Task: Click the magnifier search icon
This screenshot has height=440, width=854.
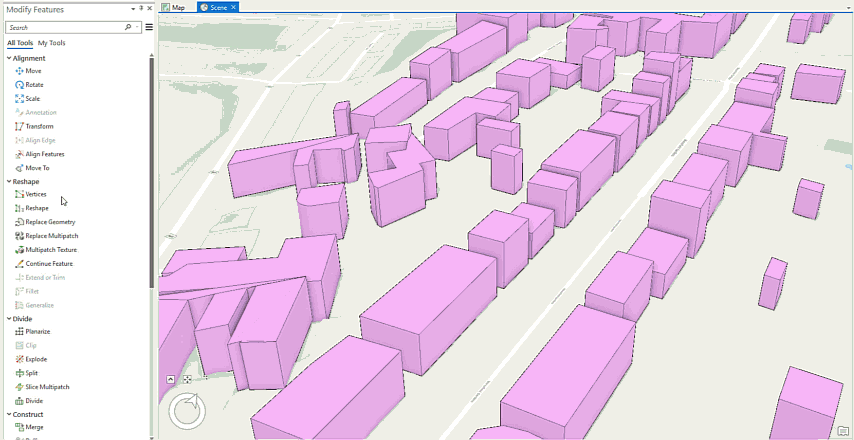Action: 128,27
